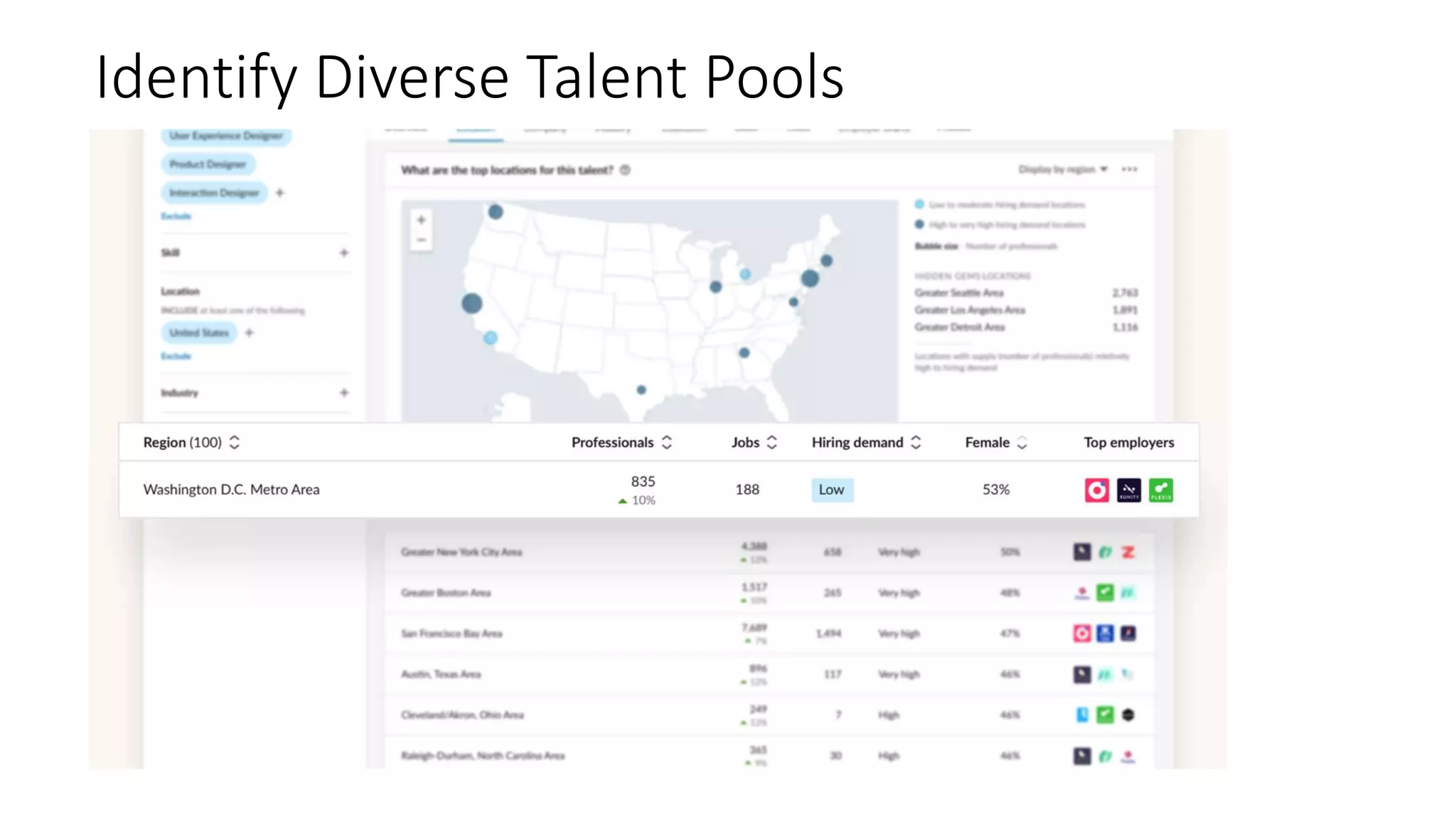The image size is (1456, 819).
Task: Select the underlined active tab above the card
Action: [x=476, y=133]
